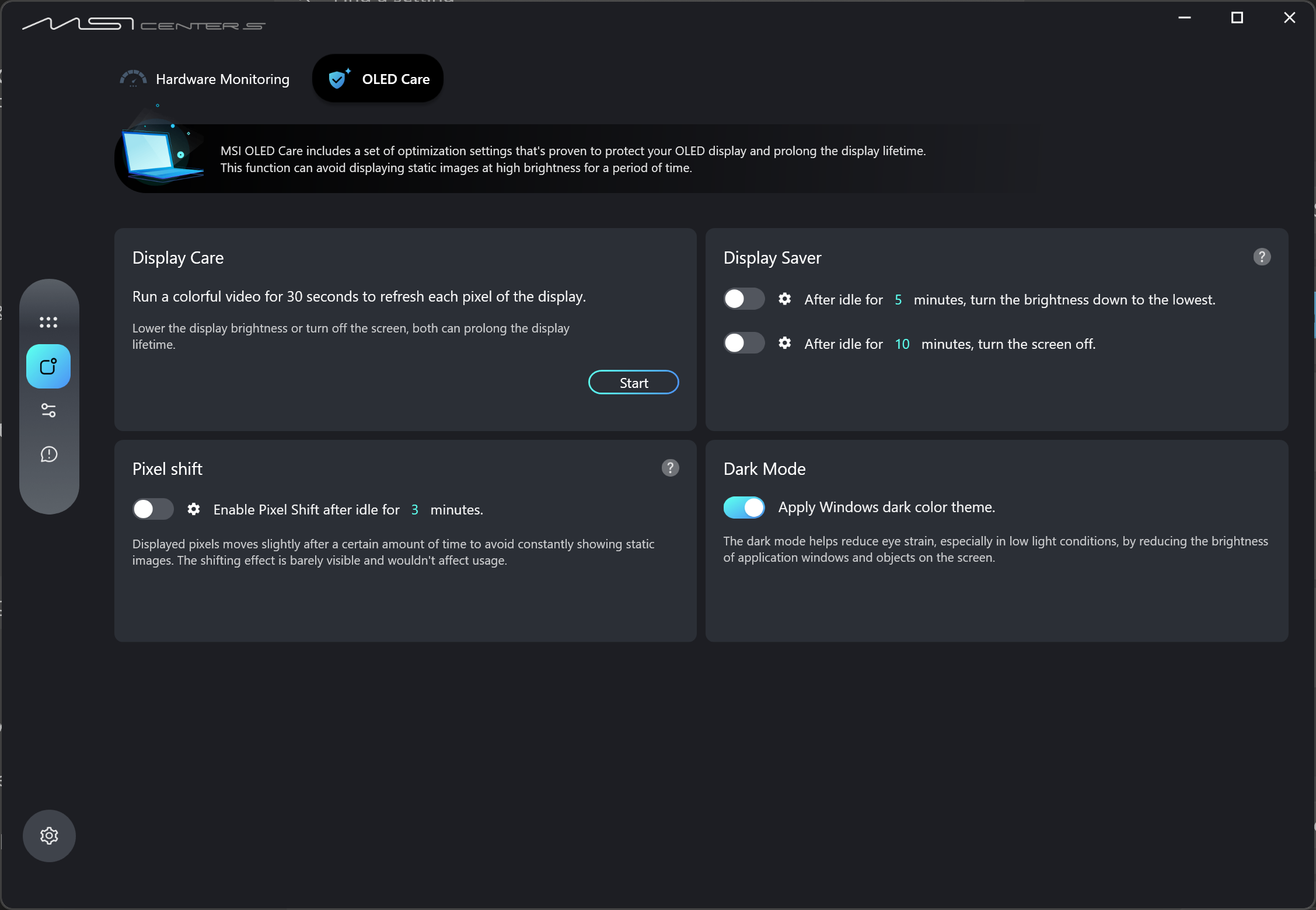Click the Pixel shift help question icon
Screen dimensions: 1316x910
coord(670,468)
